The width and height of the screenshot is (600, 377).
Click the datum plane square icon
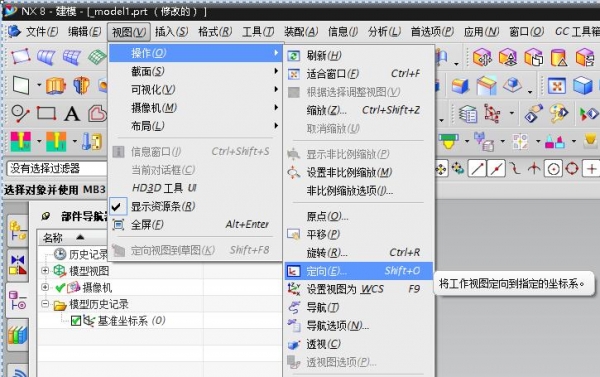point(21,85)
